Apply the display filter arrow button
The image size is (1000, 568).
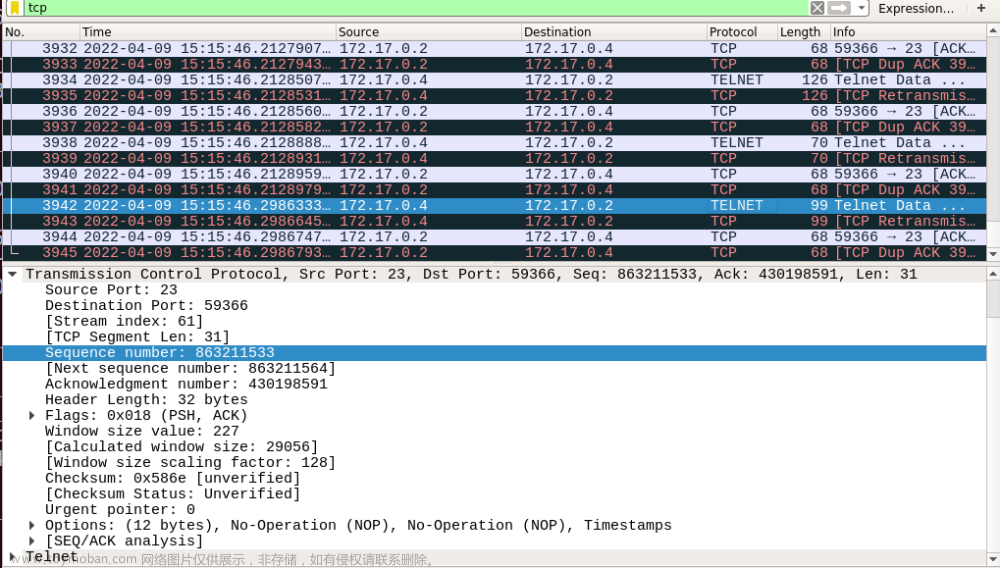click(x=839, y=8)
